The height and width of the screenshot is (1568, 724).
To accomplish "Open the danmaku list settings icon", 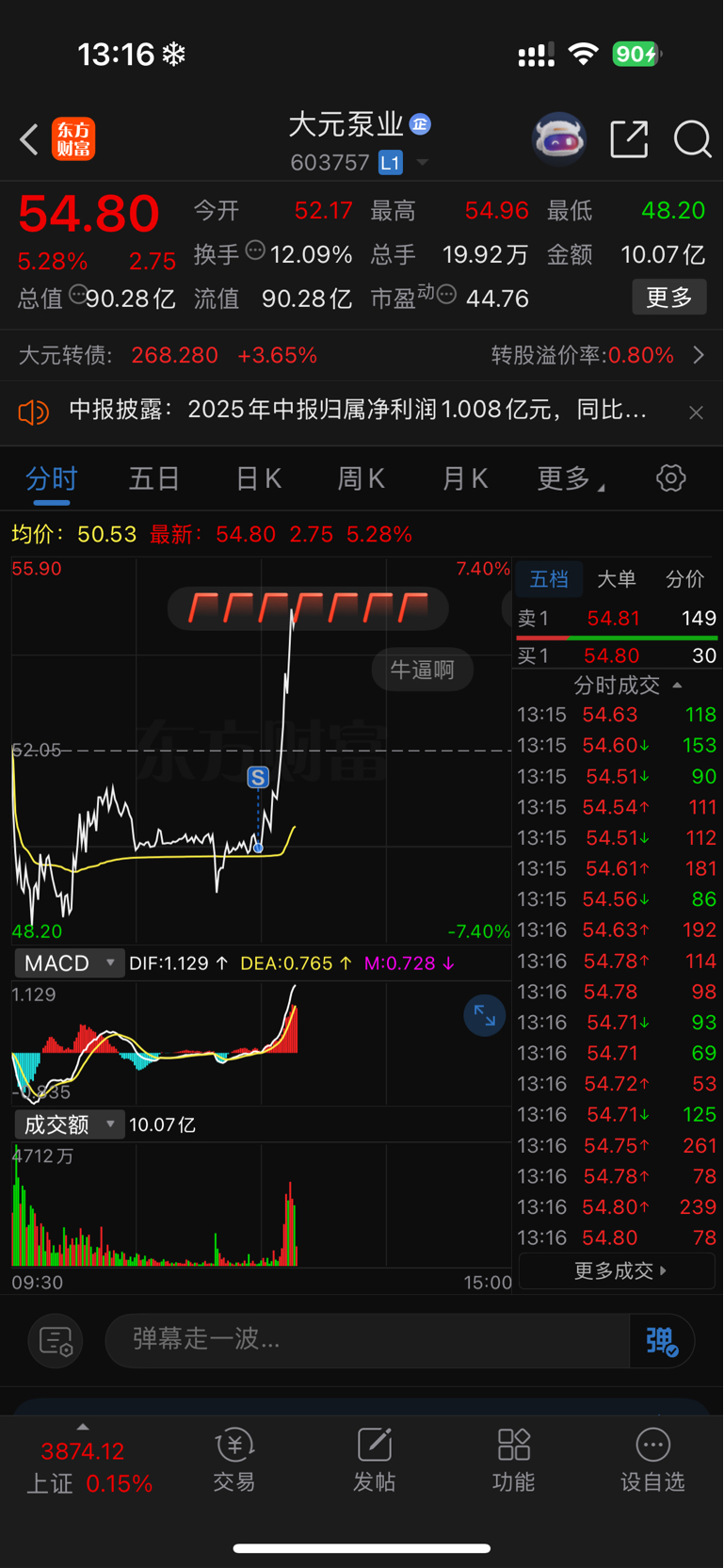I will tap(56, 1340).
